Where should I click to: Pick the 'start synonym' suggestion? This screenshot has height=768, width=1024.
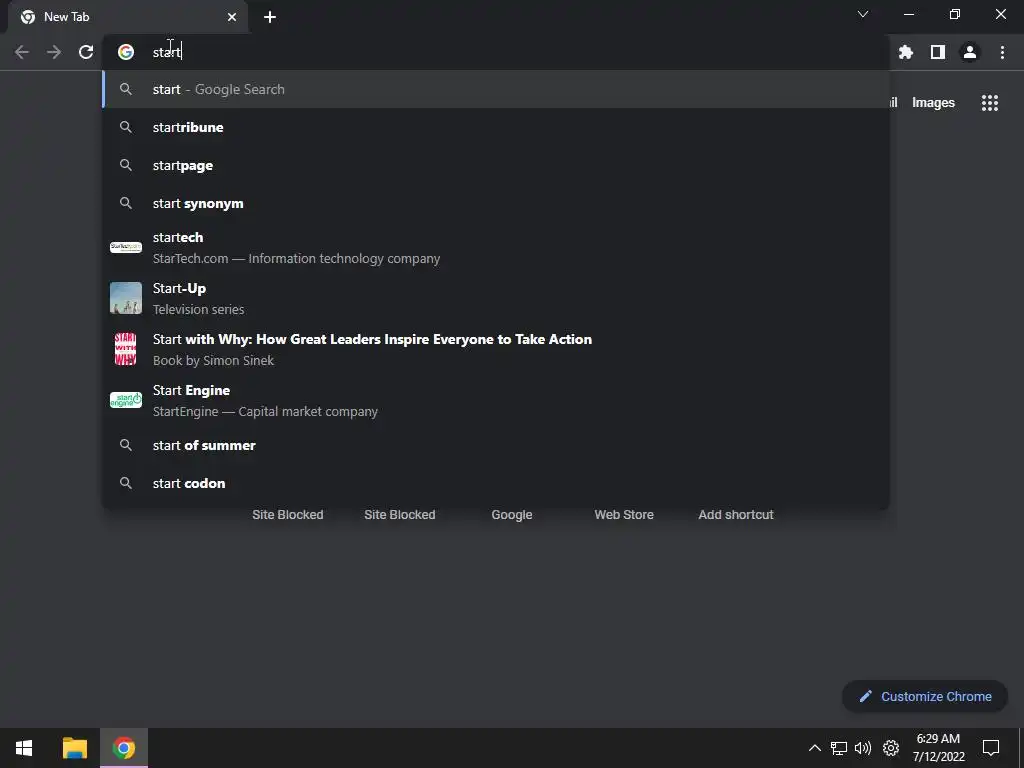tap(496, 203)
